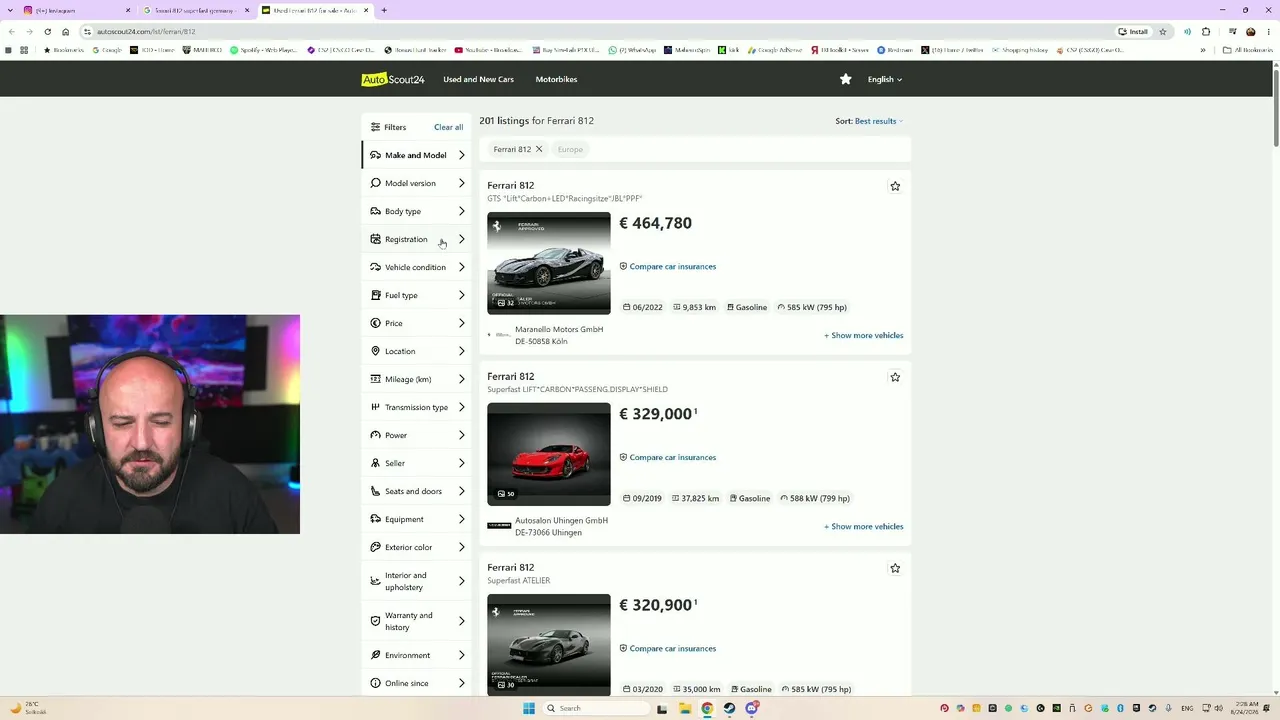
Task: Open the English language dropdown
Action: coord(885,79)
